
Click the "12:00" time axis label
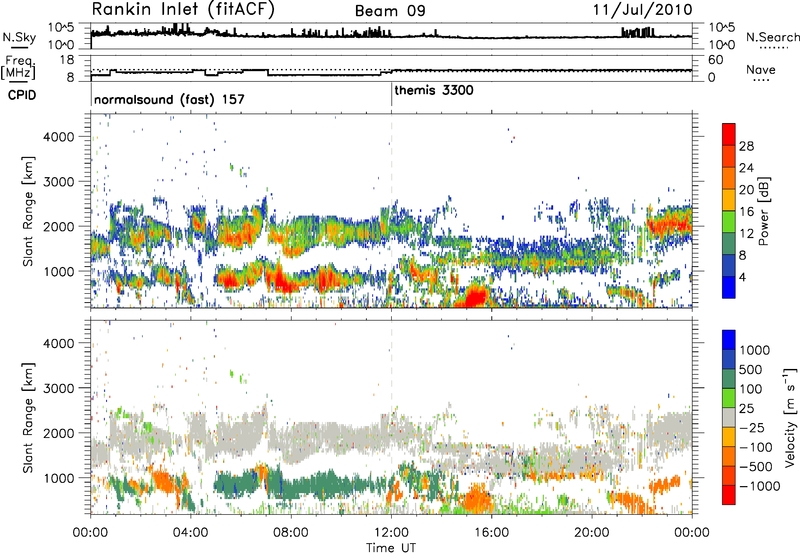click(391, 533)
